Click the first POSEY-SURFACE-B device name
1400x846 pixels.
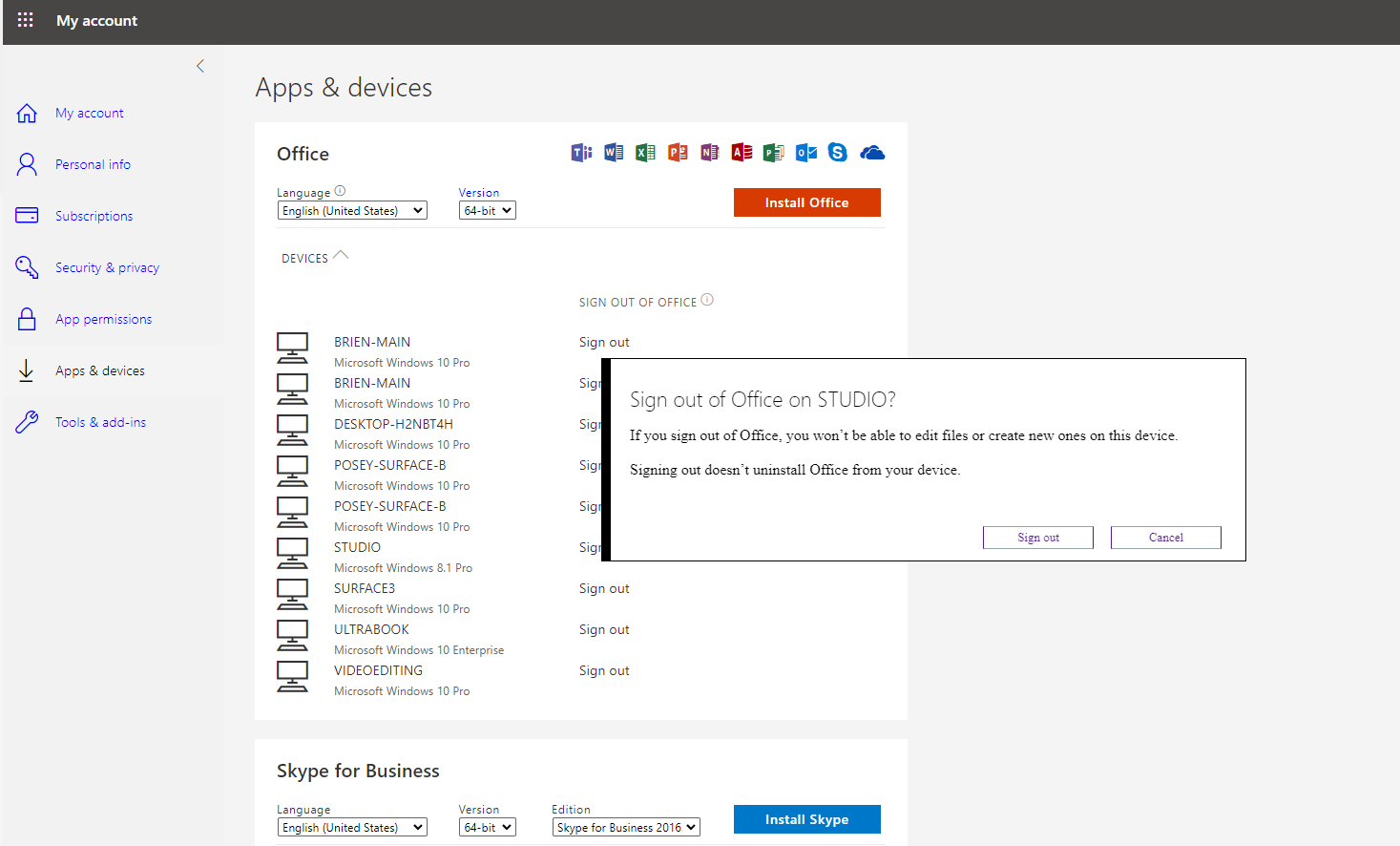pos(389,465)
